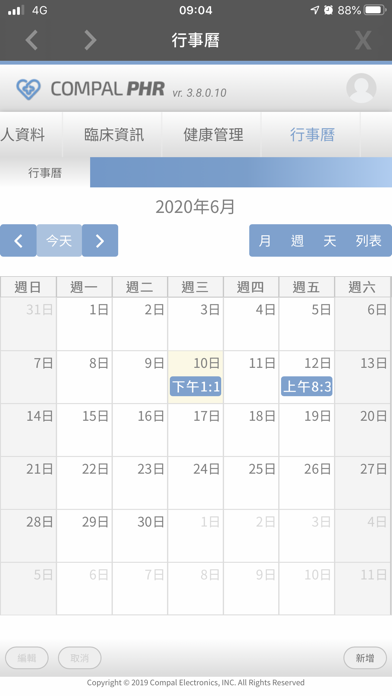Select 28日 Sunday cell
Screen dimensions: 392x696
[28, 536]
